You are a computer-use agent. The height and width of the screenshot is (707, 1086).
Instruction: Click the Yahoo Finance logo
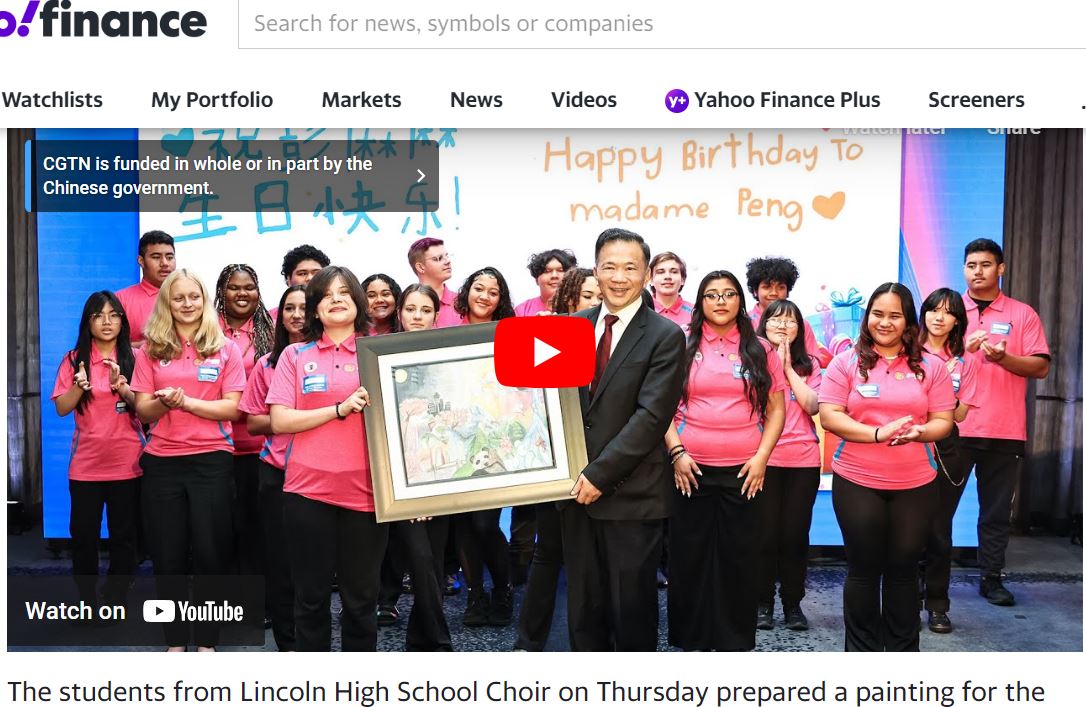(104, 21)
